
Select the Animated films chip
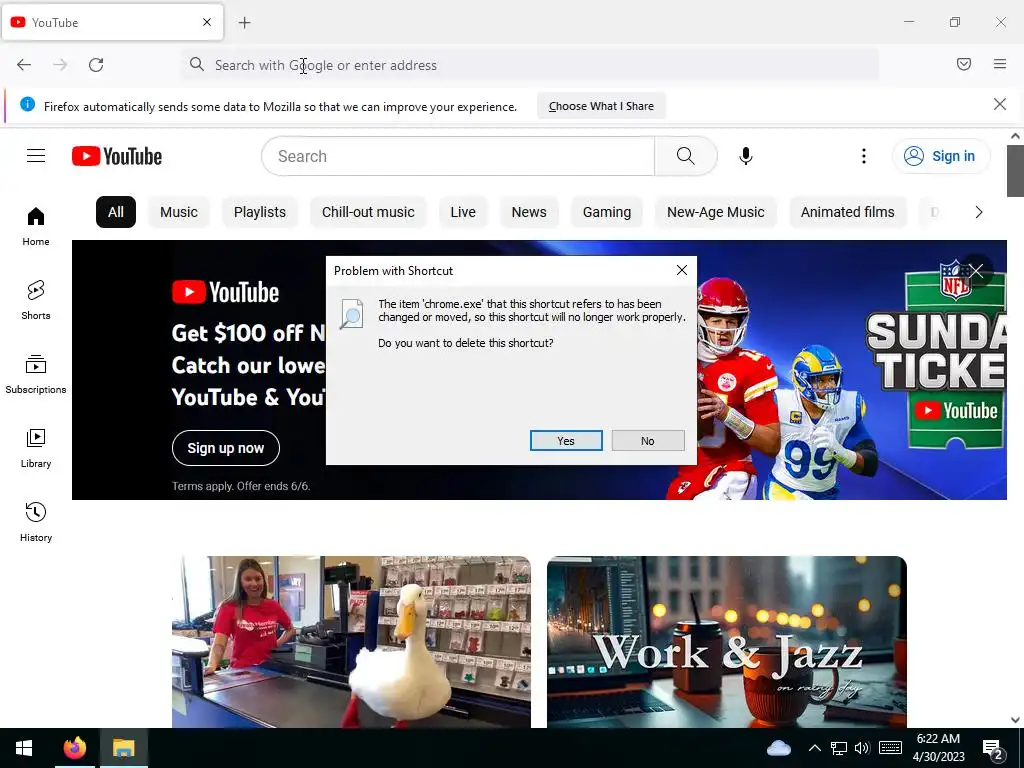848,212
